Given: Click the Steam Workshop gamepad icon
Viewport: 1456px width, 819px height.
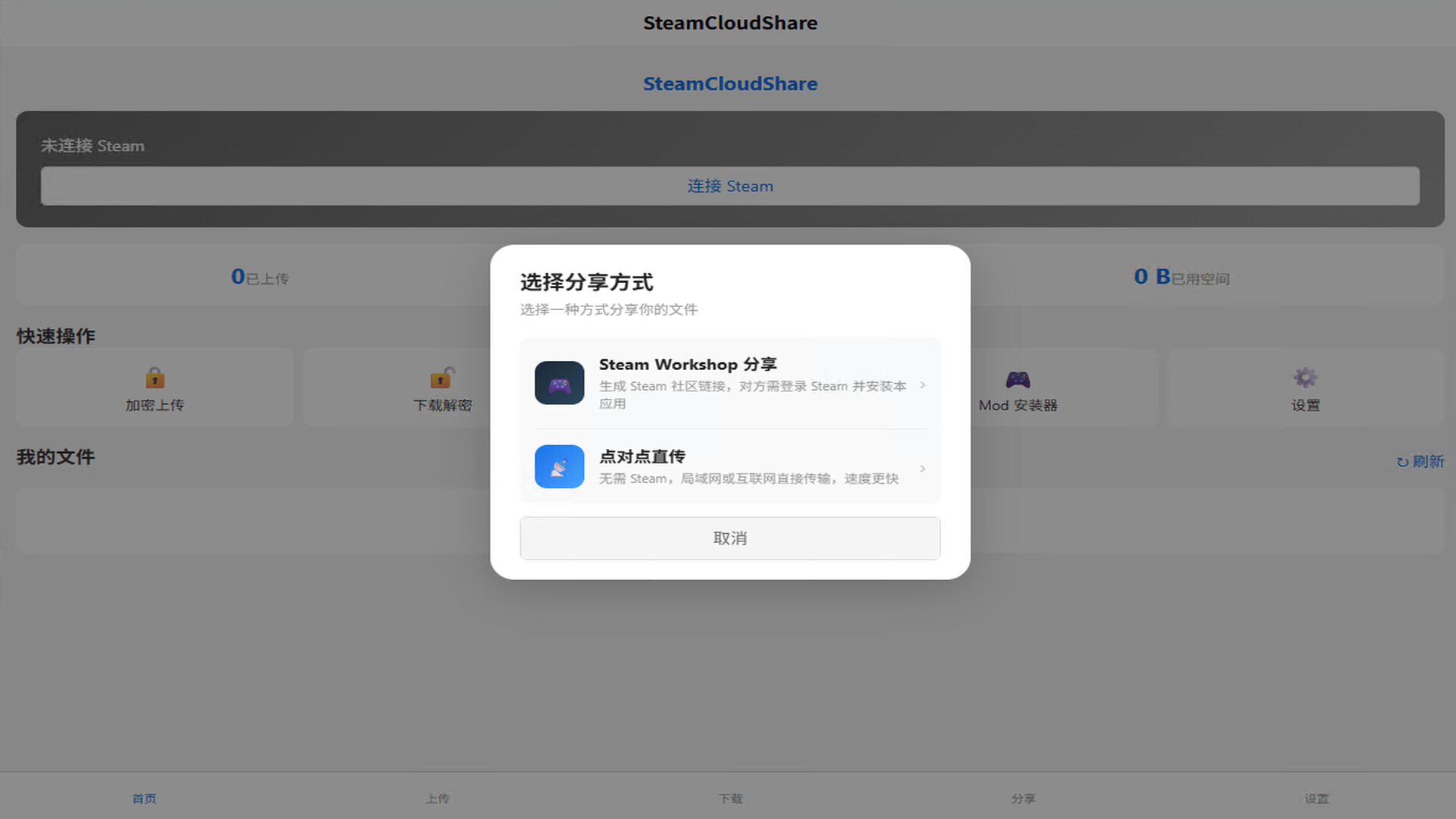Looking at the screenshot, I should [x=559, y=383].
